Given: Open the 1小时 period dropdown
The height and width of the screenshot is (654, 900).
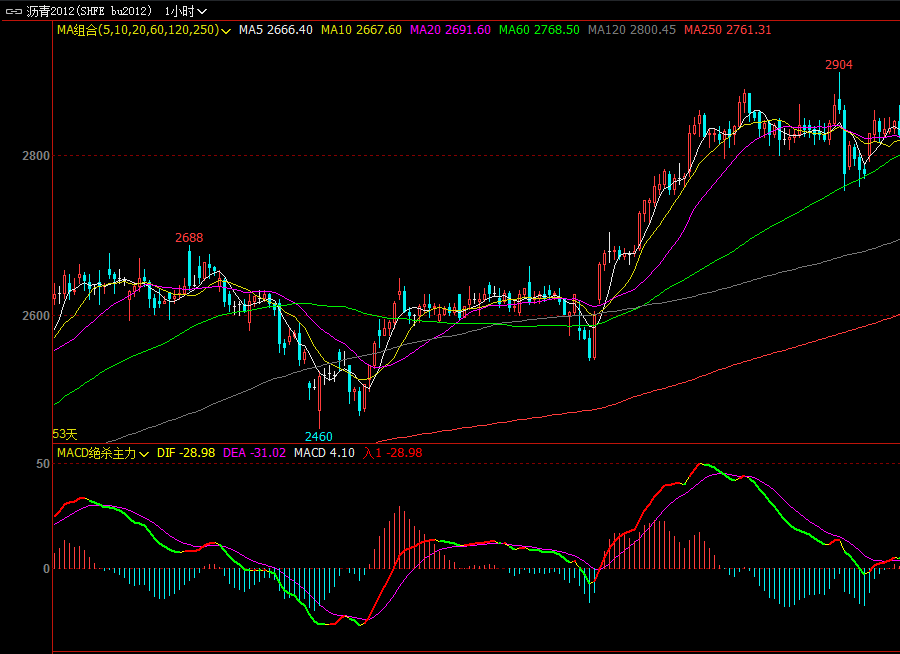Looking at the screenshot, I should point(186,11).
